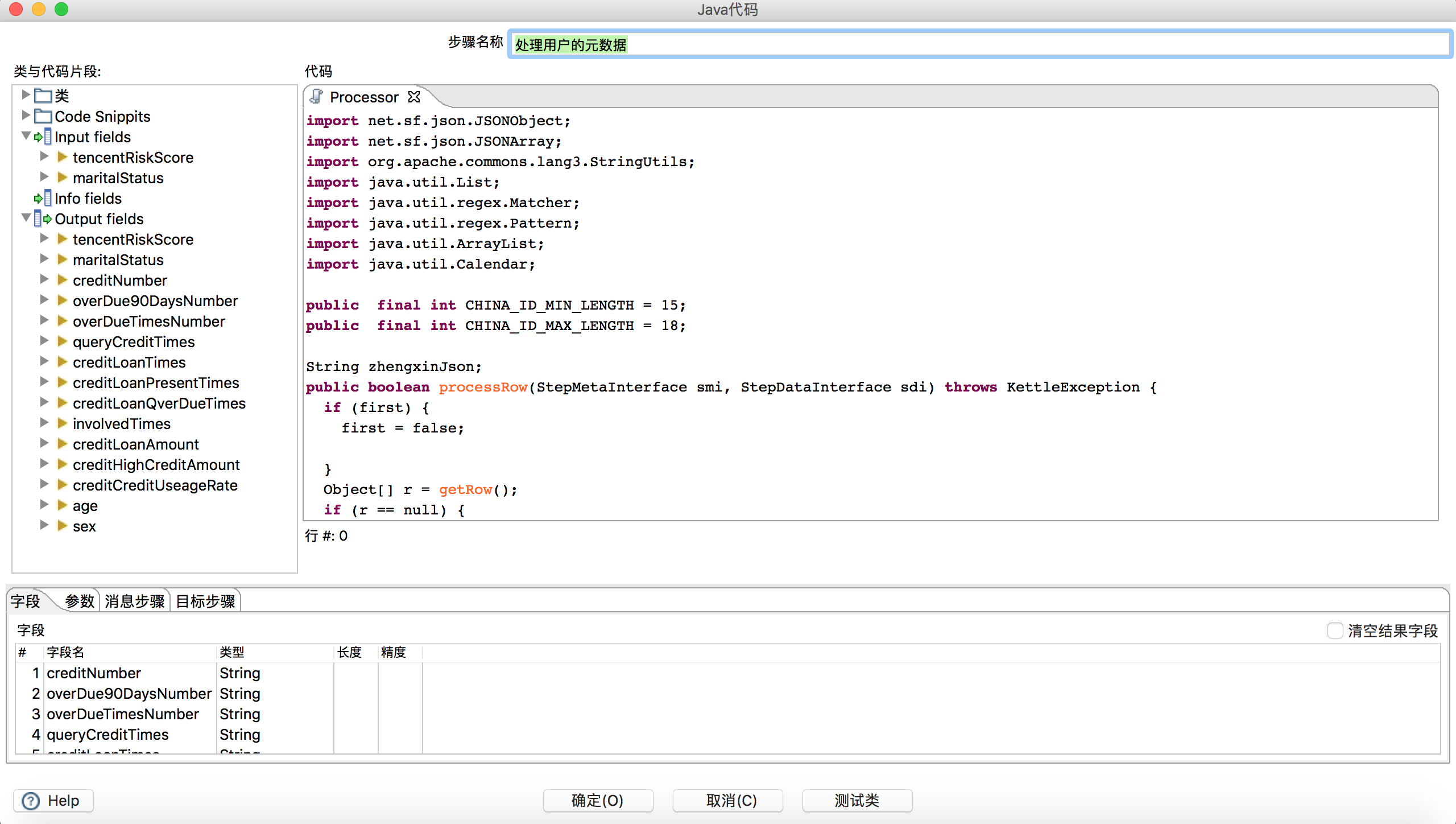Click the Info fields icon
The height and width of the screenshot is (824, 1456).
(43, 199)
